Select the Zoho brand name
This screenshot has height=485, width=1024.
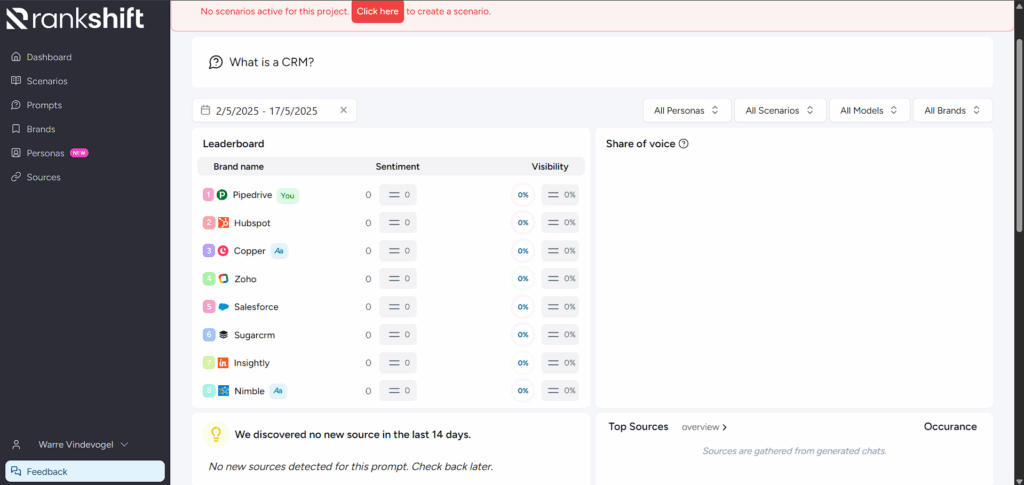coord(246,279)
